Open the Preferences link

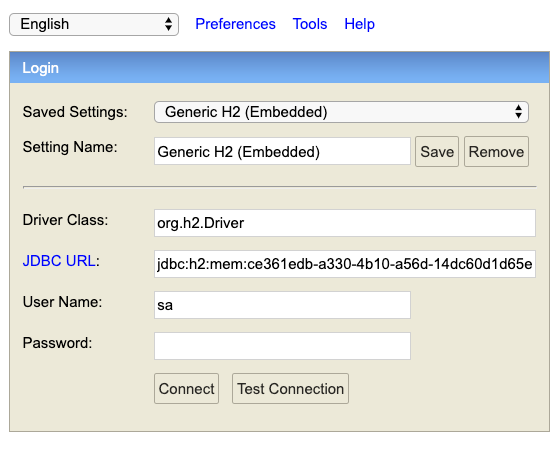[x=235, y=24]
